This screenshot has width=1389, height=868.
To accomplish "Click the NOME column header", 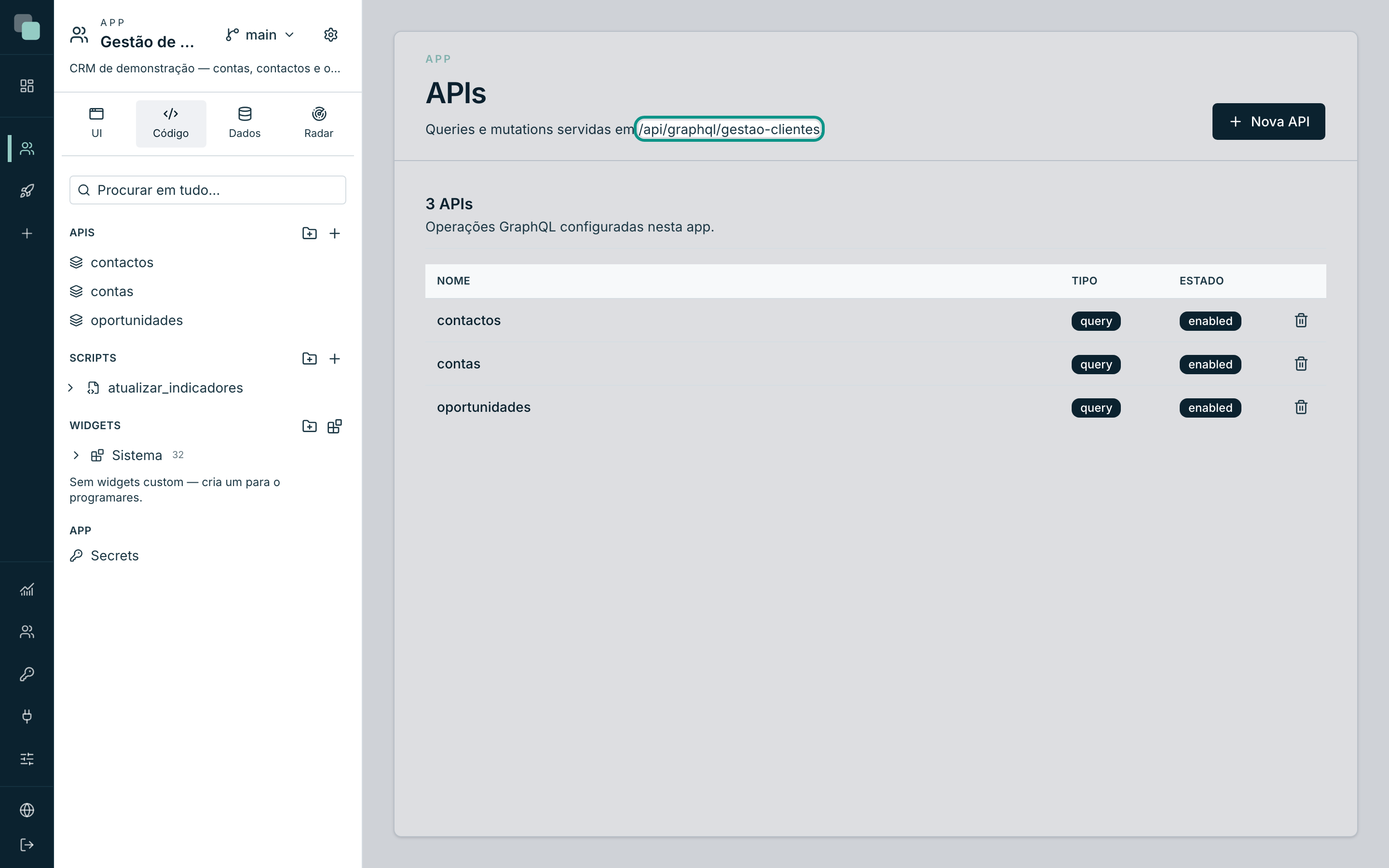I will tap(453, 281).
